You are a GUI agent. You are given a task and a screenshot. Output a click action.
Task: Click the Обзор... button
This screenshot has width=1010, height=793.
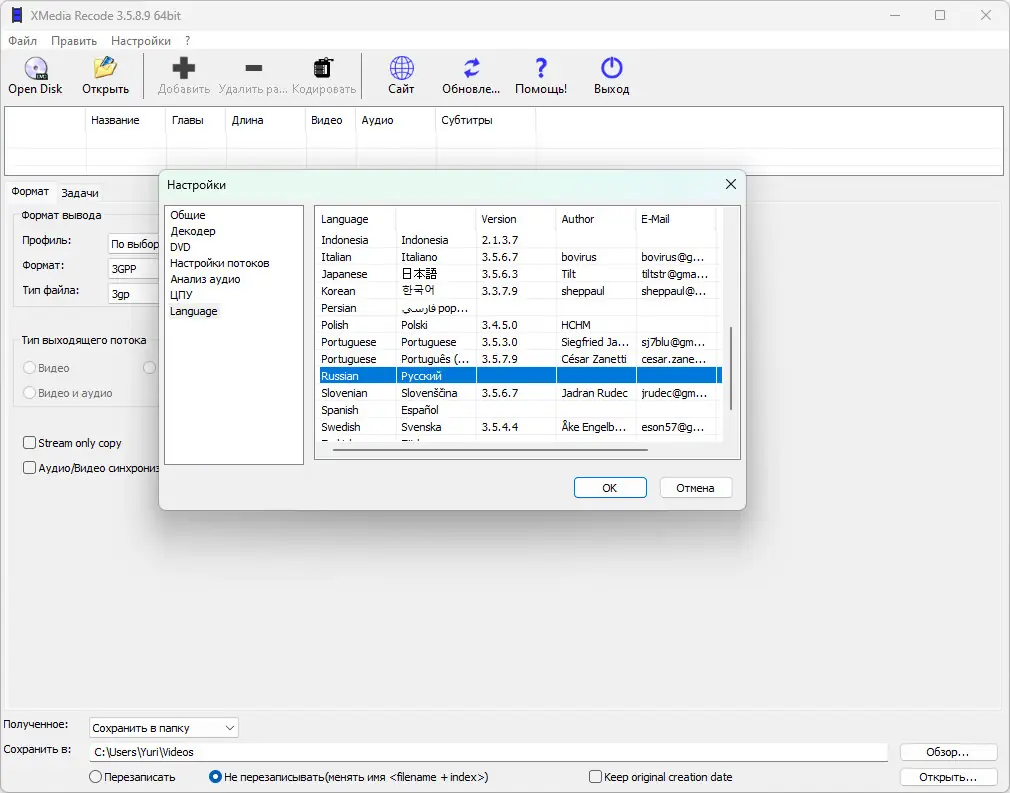948,752
